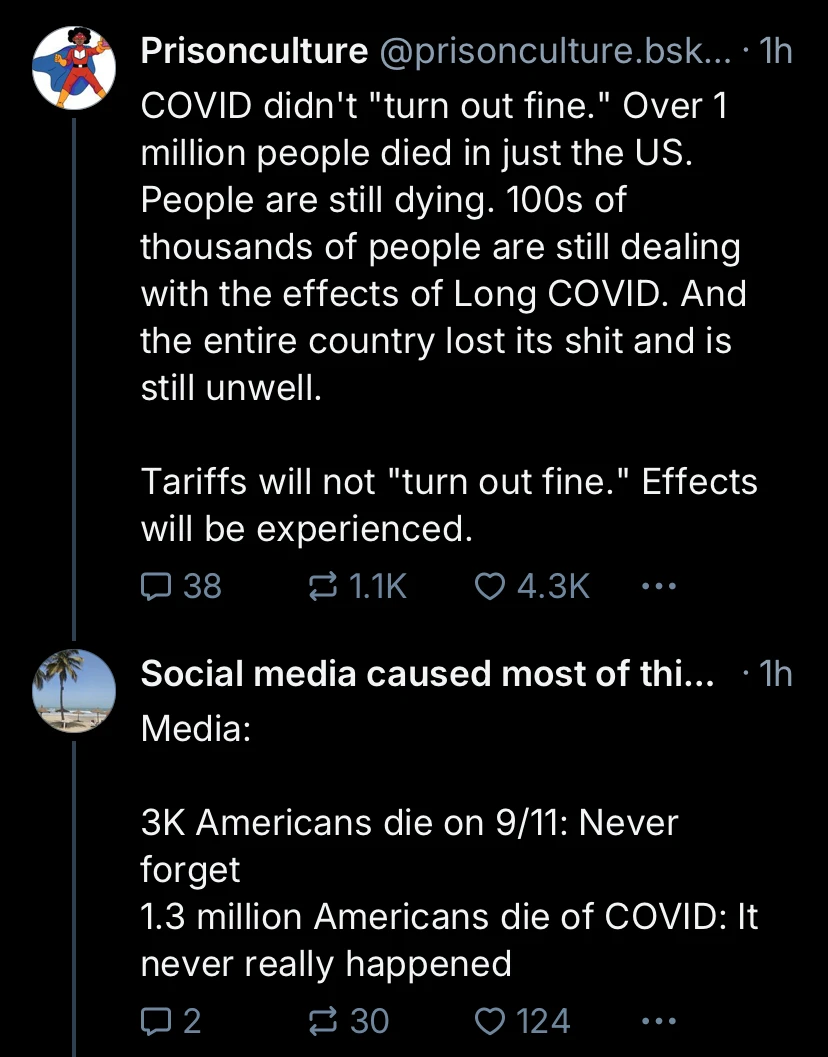Viewport: 828px width, 1057px height.
Task: Open Prisonculture's superhero avatar
Action: point(75,67)
